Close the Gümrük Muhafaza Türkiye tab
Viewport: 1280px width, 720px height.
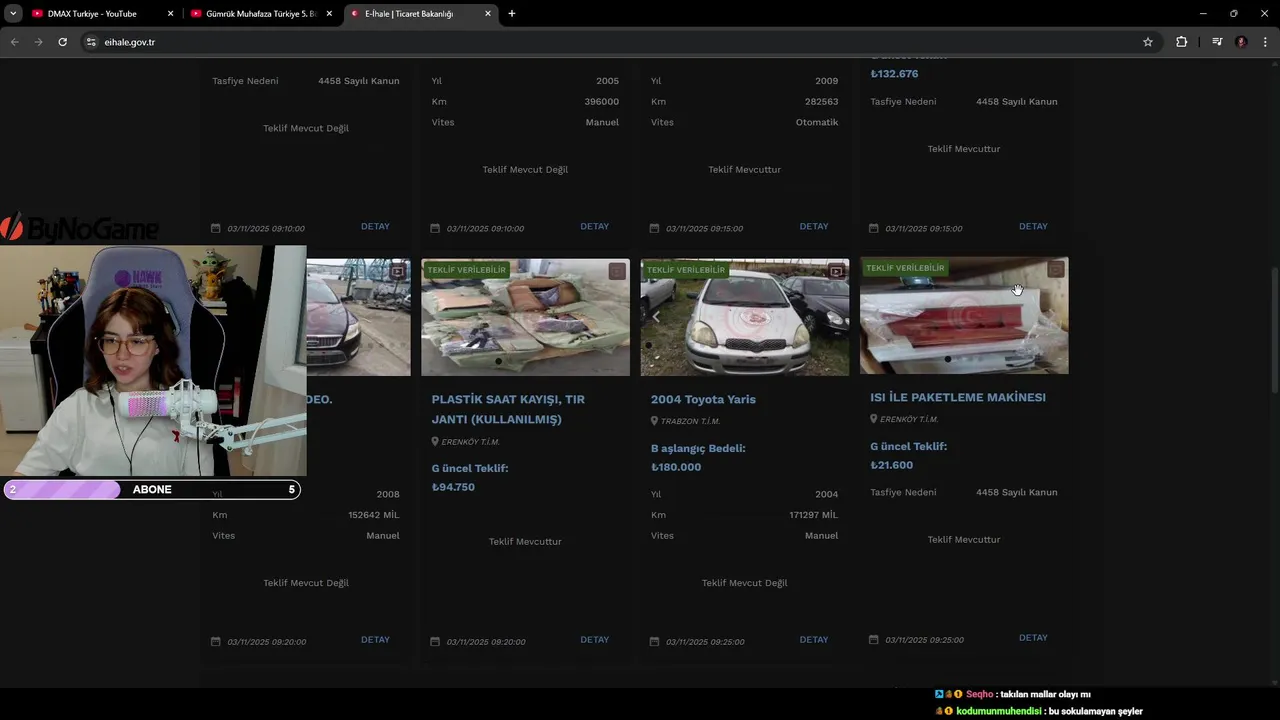tap(329, 14)
